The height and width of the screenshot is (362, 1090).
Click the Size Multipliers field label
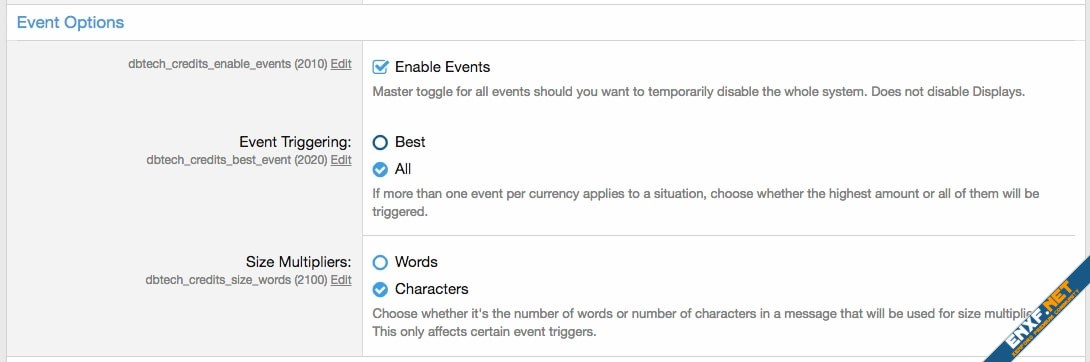point(299,262)
